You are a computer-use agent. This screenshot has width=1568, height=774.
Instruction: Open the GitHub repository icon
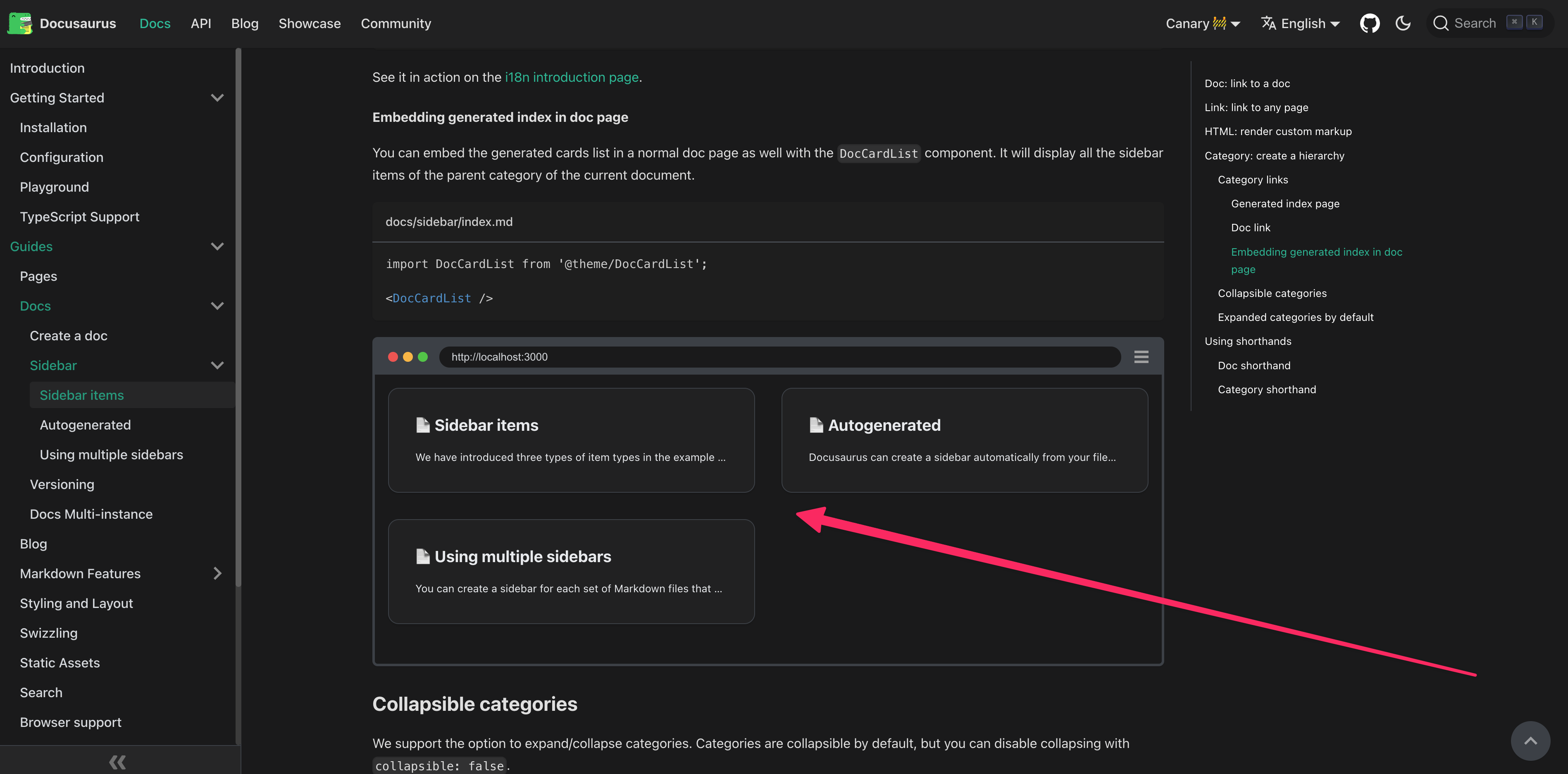click(x=1370, y=23)
